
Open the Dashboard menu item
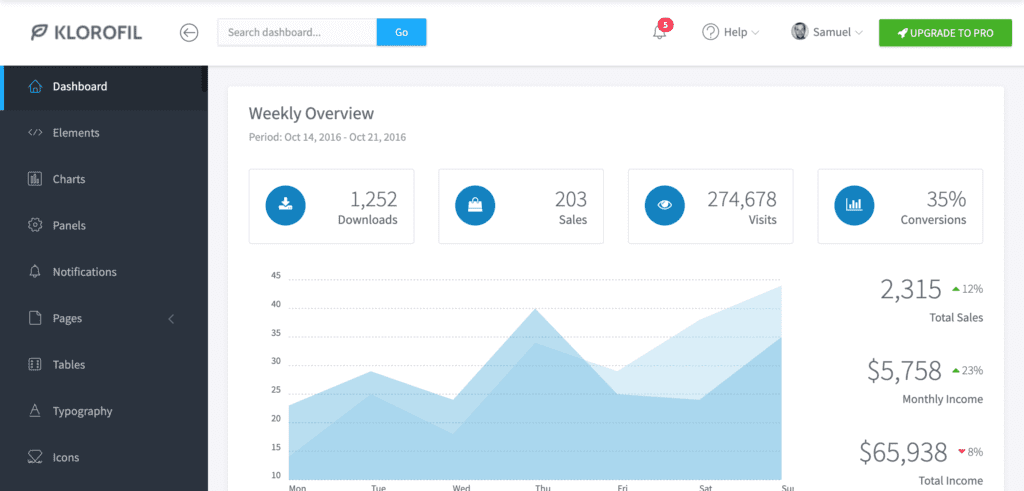pos(104,86)
